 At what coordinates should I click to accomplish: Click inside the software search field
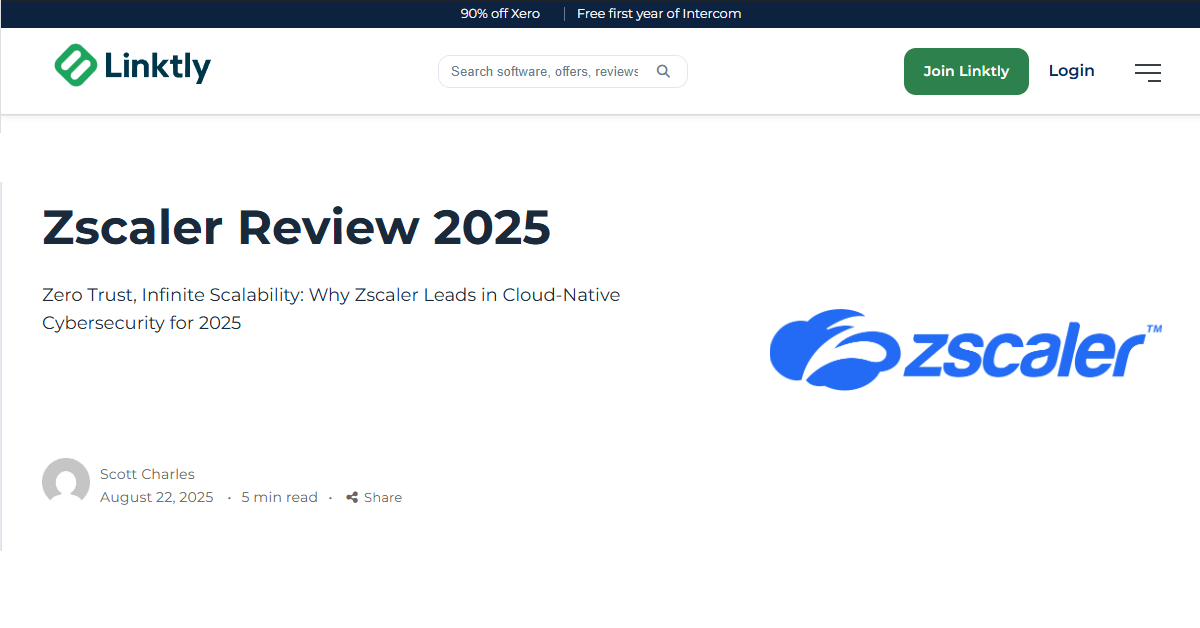click(x=545, y=71)
